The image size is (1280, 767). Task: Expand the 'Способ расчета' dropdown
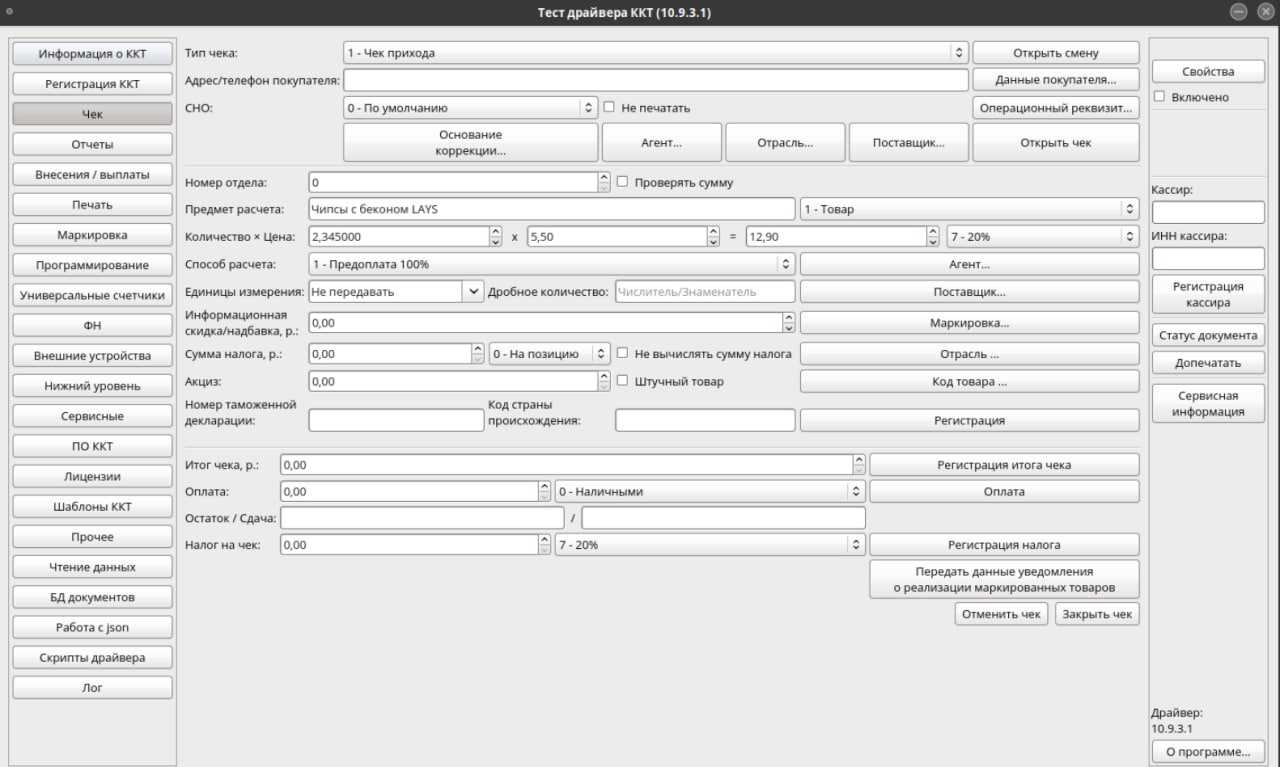[x=552, y=264]
